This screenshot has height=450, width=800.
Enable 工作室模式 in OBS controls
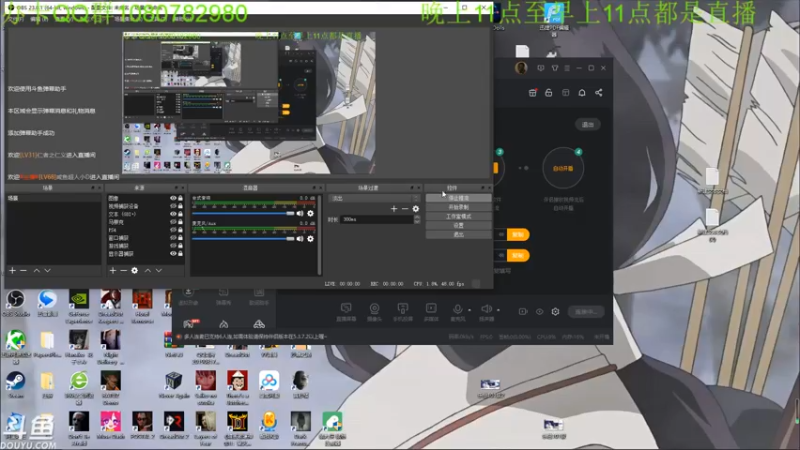[459, 216]
